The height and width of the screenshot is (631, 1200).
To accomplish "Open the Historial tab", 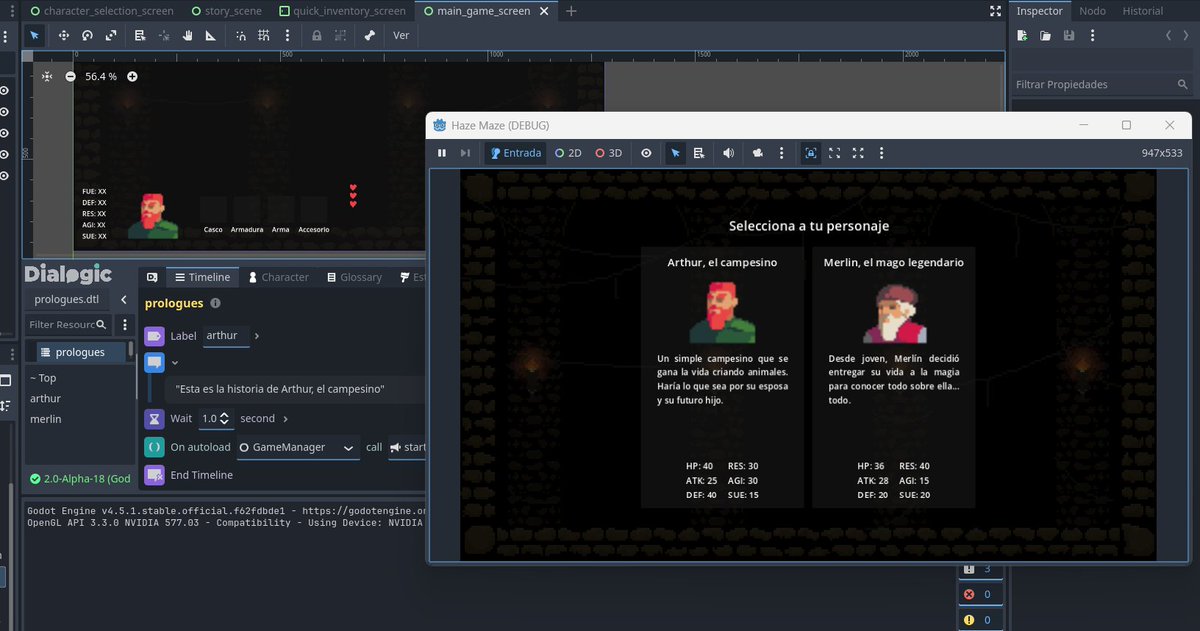I will [x=1142, y=11].
